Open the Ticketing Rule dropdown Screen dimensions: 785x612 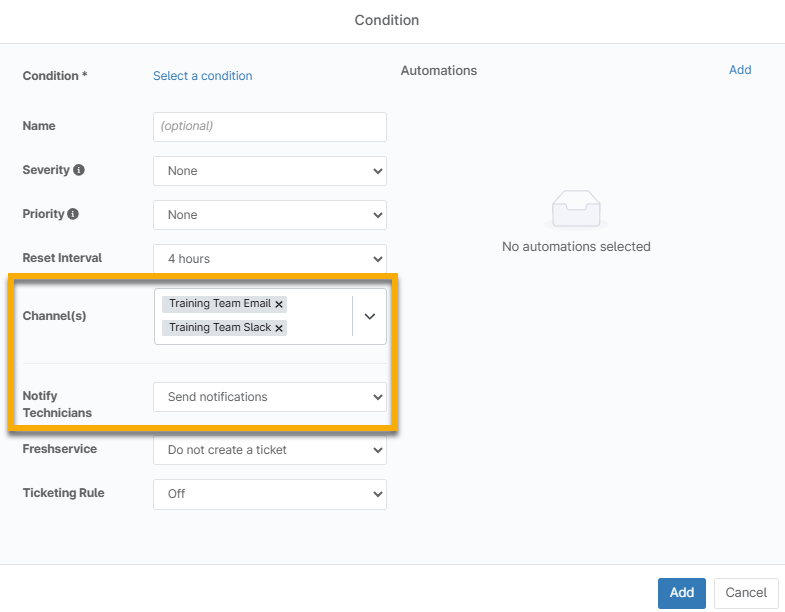click(269, 494)
